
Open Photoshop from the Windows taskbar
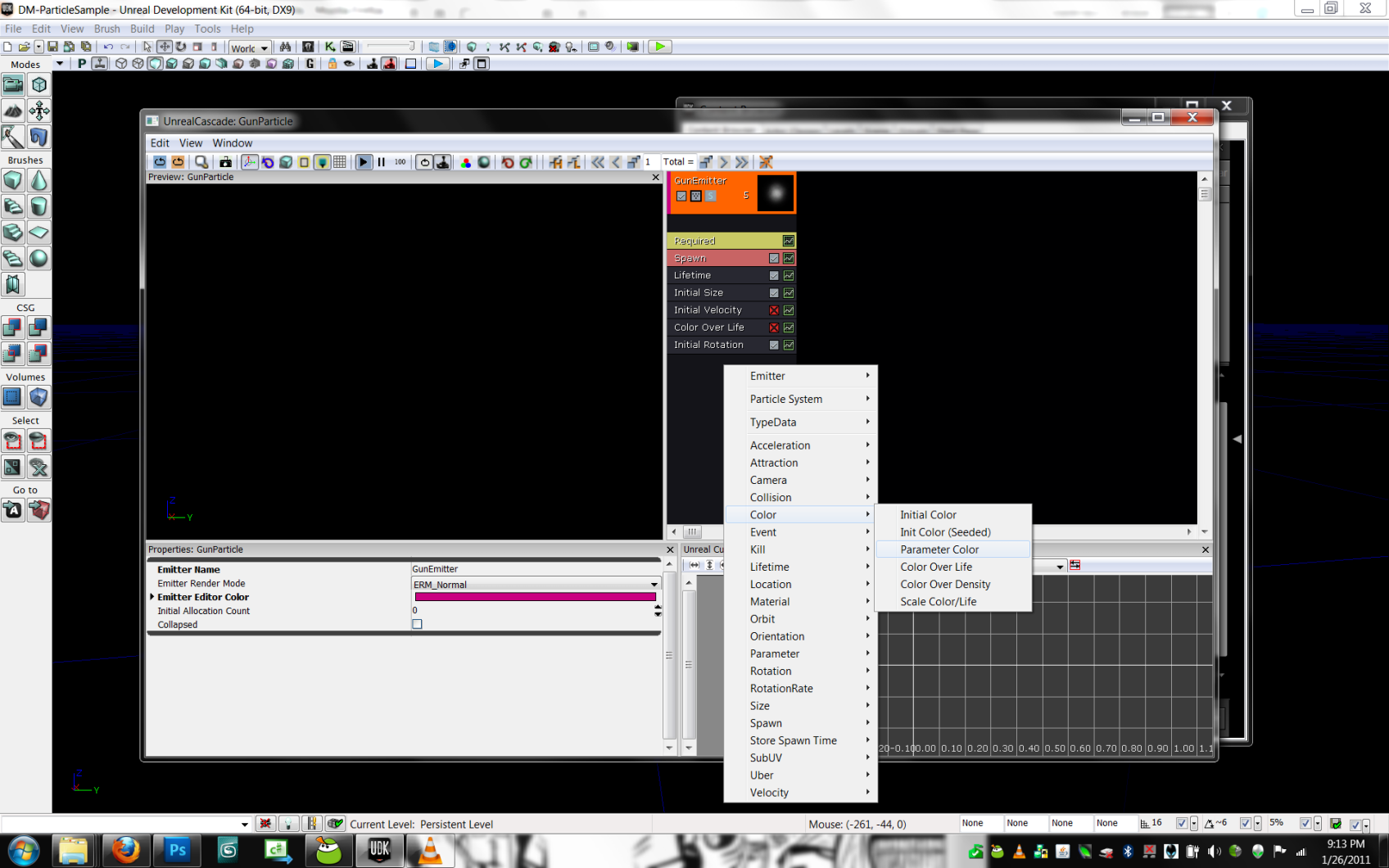[177, 851]
